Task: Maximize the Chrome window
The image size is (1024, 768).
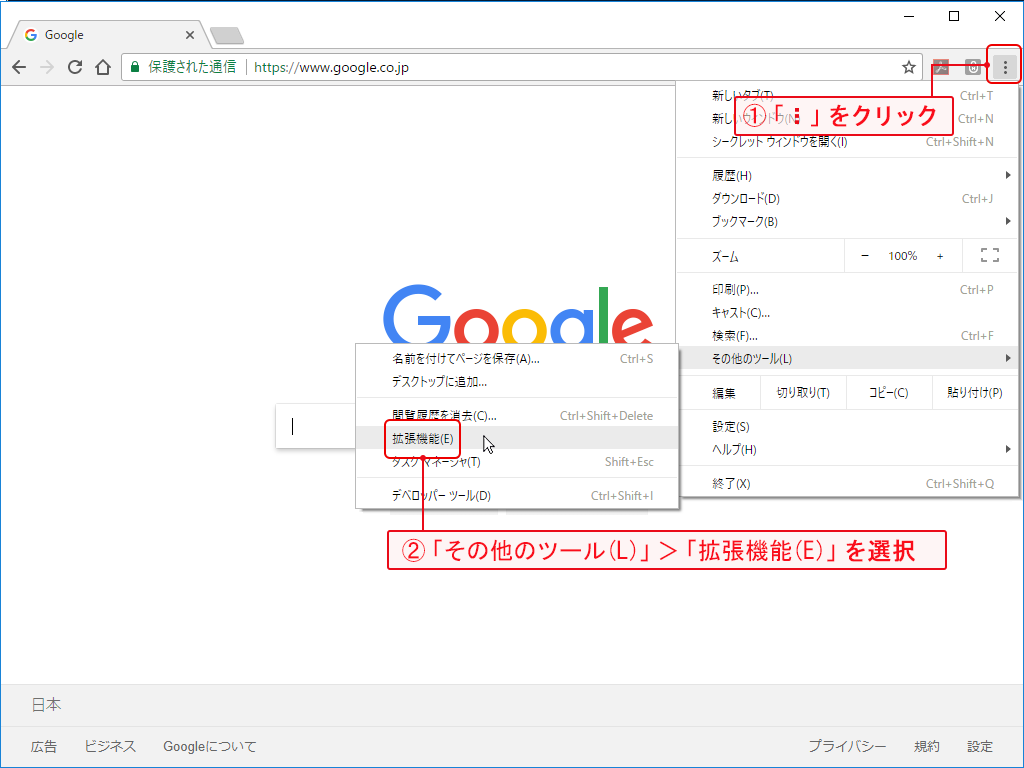Action: coord(954,16)
